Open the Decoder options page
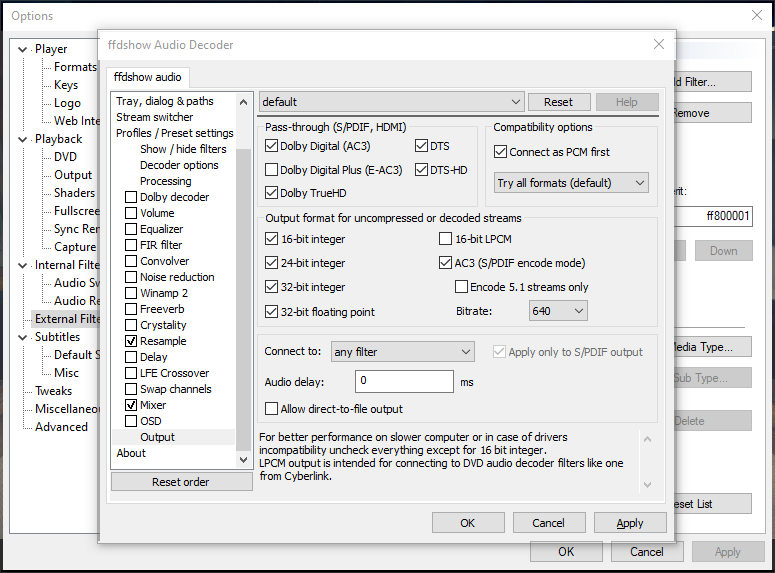The width and height of the screenshot is (775, 573). click(x=179, y=165)
